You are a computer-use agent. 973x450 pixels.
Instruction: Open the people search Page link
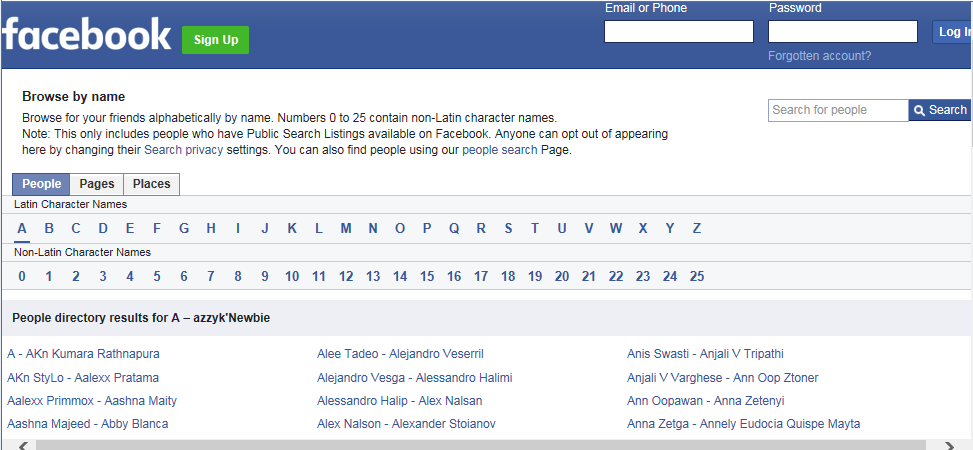tap(499, 150)
